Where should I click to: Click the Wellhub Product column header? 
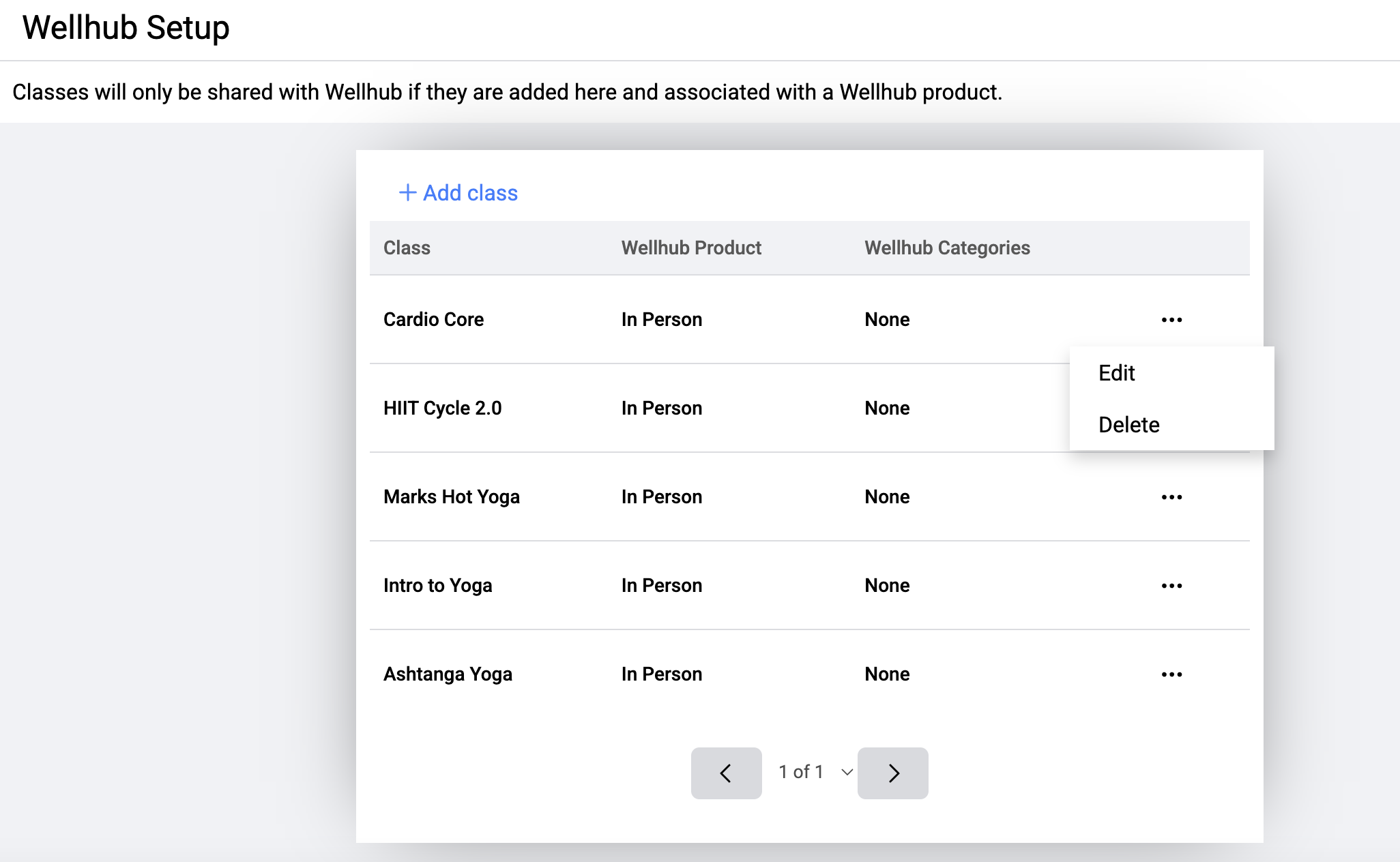coord(690,248)
